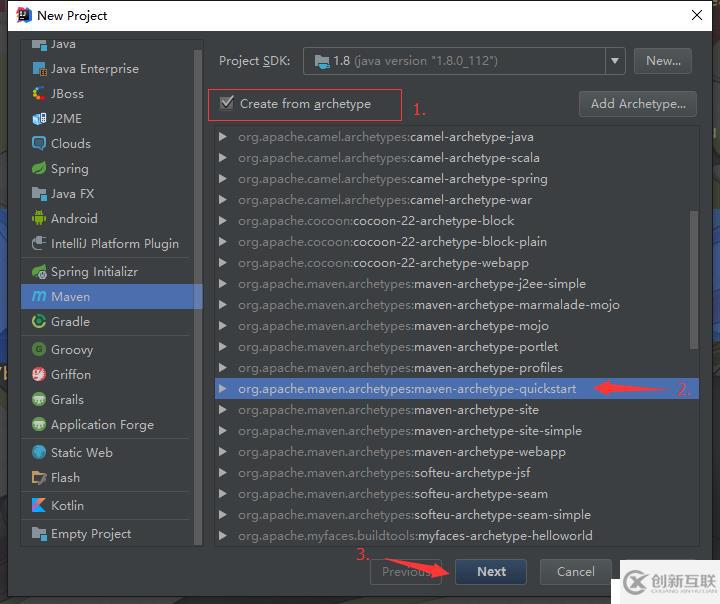720x604 pixels.
Task: Click the Cancel button
Action: pyautogui.click(x=575, y=572)
